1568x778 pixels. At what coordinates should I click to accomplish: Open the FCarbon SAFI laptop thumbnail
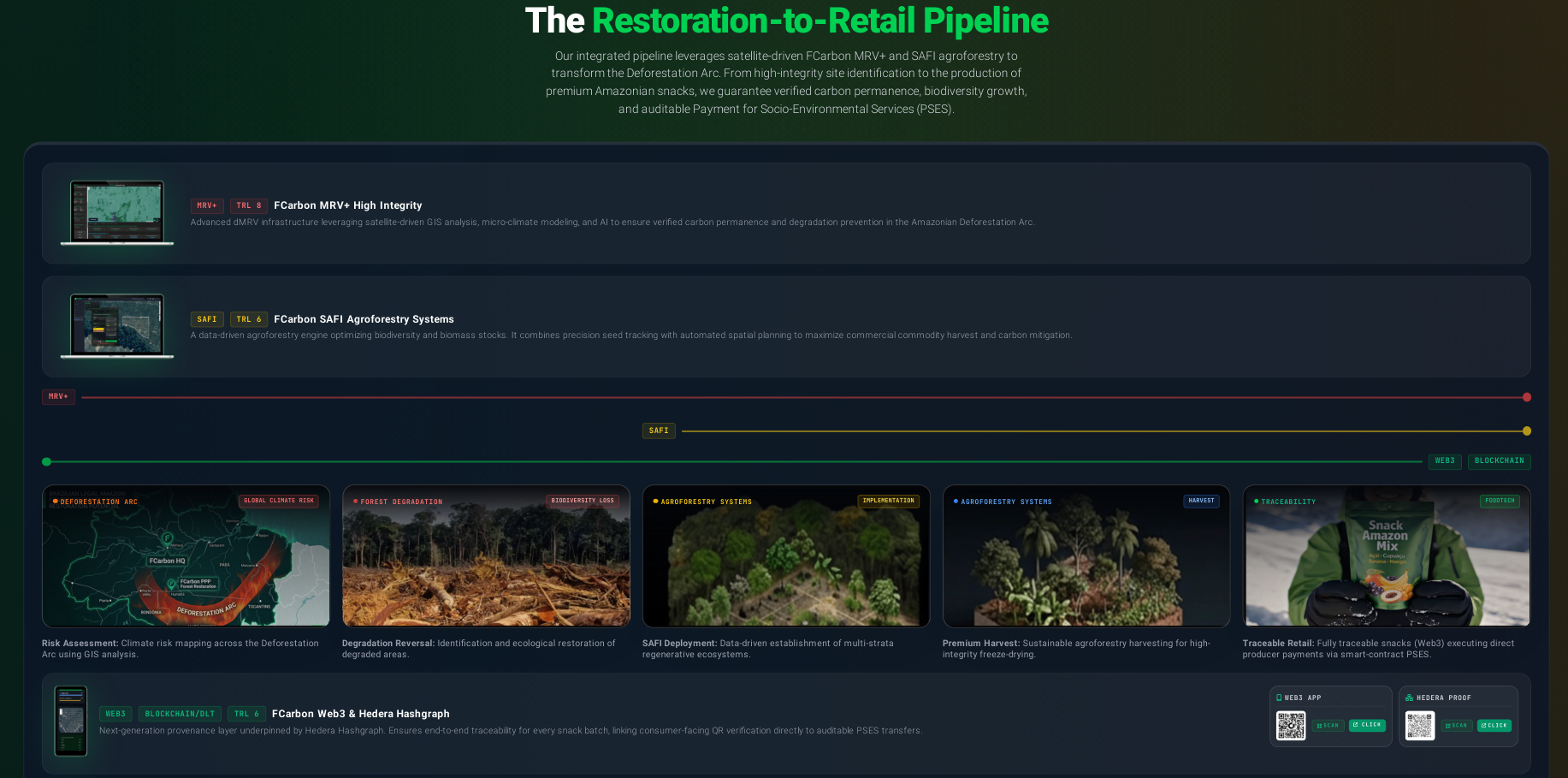(117, 326)
